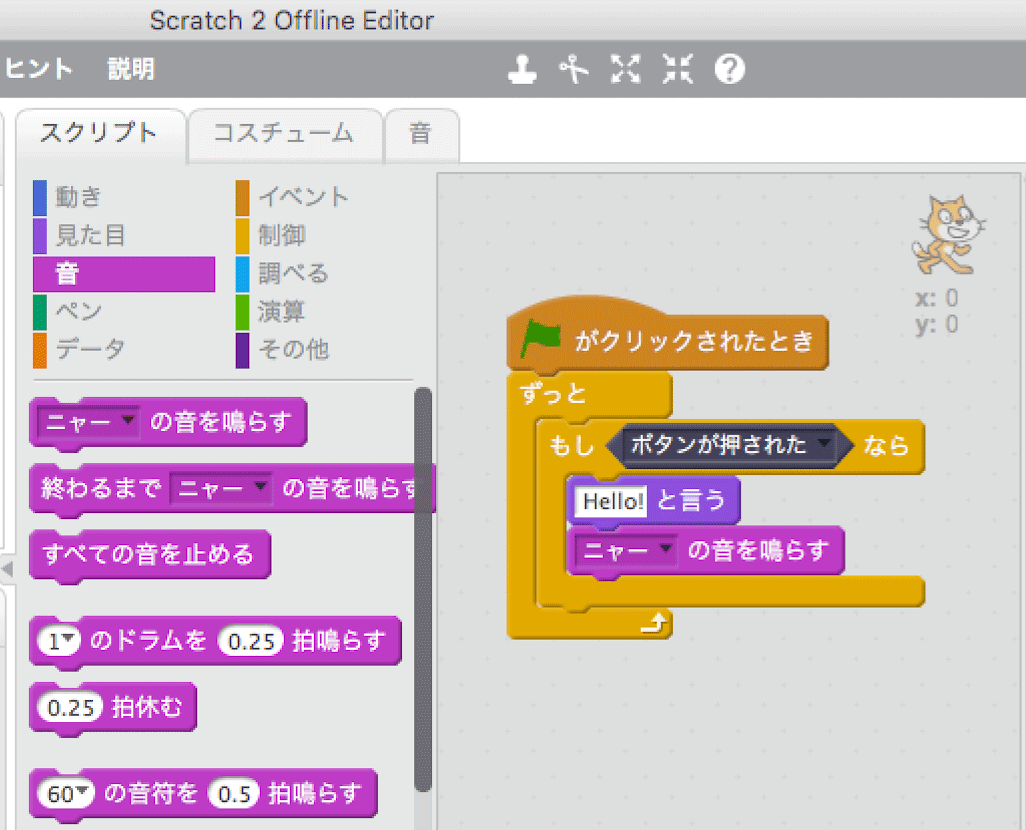Click the blocks palette vertical scrollbar

click(x=423, y=589)
